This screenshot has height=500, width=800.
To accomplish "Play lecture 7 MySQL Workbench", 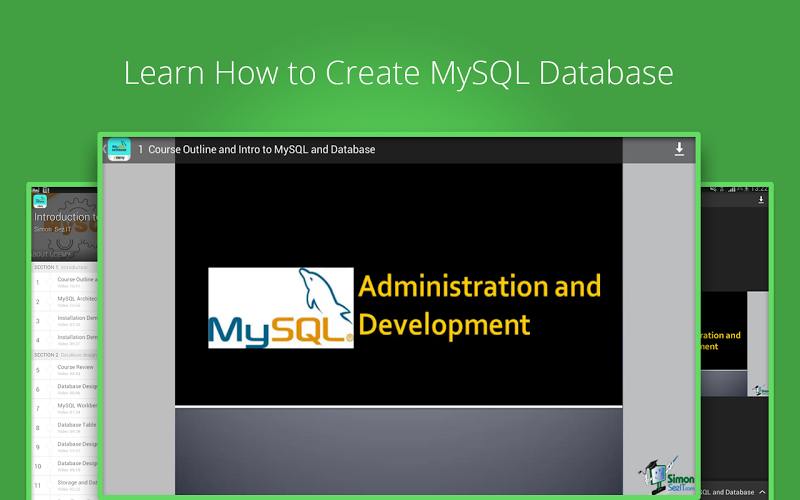I will pyautogui.click(x=64, y=408).
